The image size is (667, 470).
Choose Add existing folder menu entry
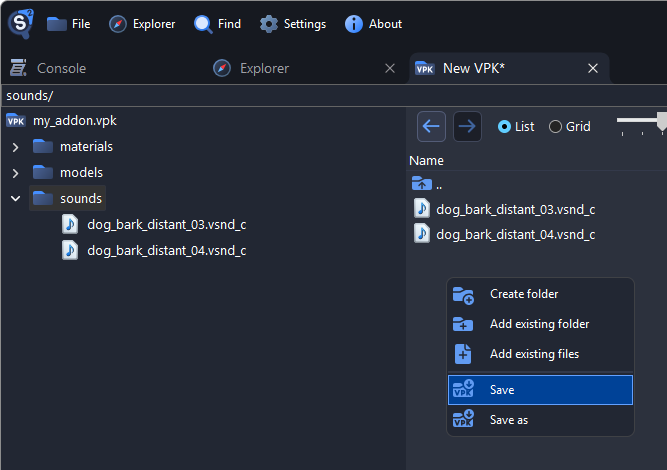click(x=540, y=324)
